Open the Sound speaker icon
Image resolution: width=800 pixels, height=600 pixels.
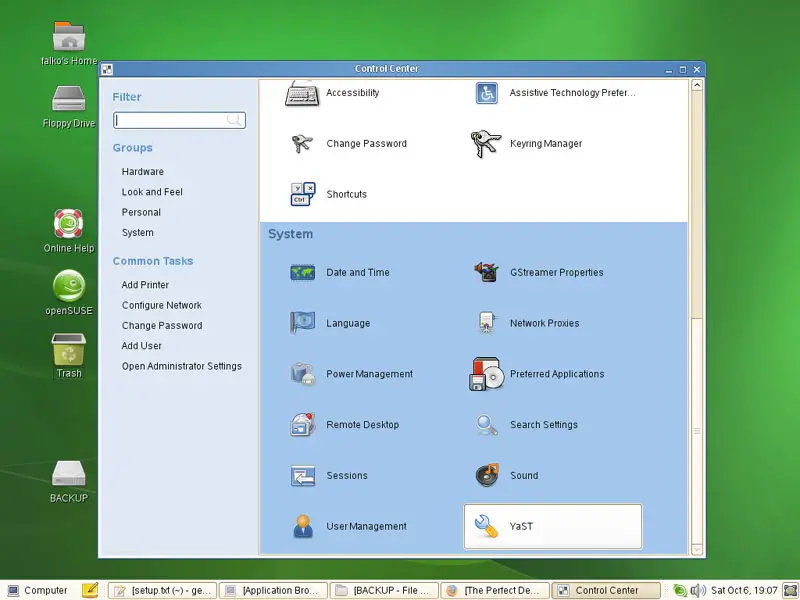point(486,476)
